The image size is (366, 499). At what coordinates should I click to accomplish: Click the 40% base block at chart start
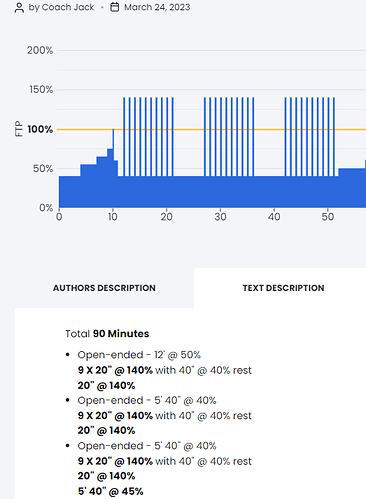click(70, 192)
